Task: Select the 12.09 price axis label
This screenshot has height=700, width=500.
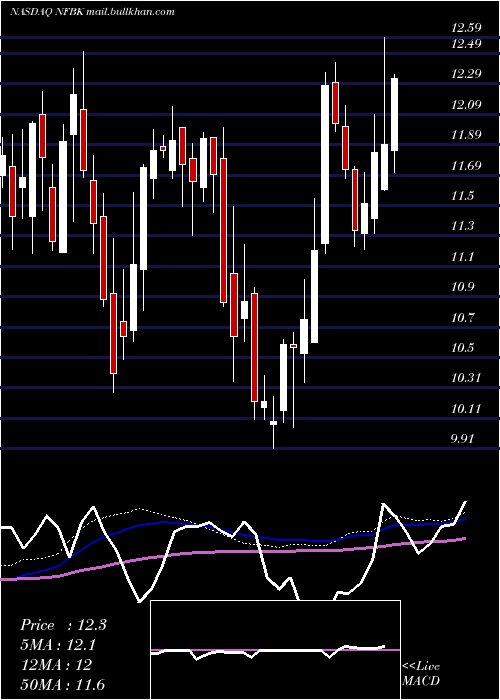Action: point(466,105)
